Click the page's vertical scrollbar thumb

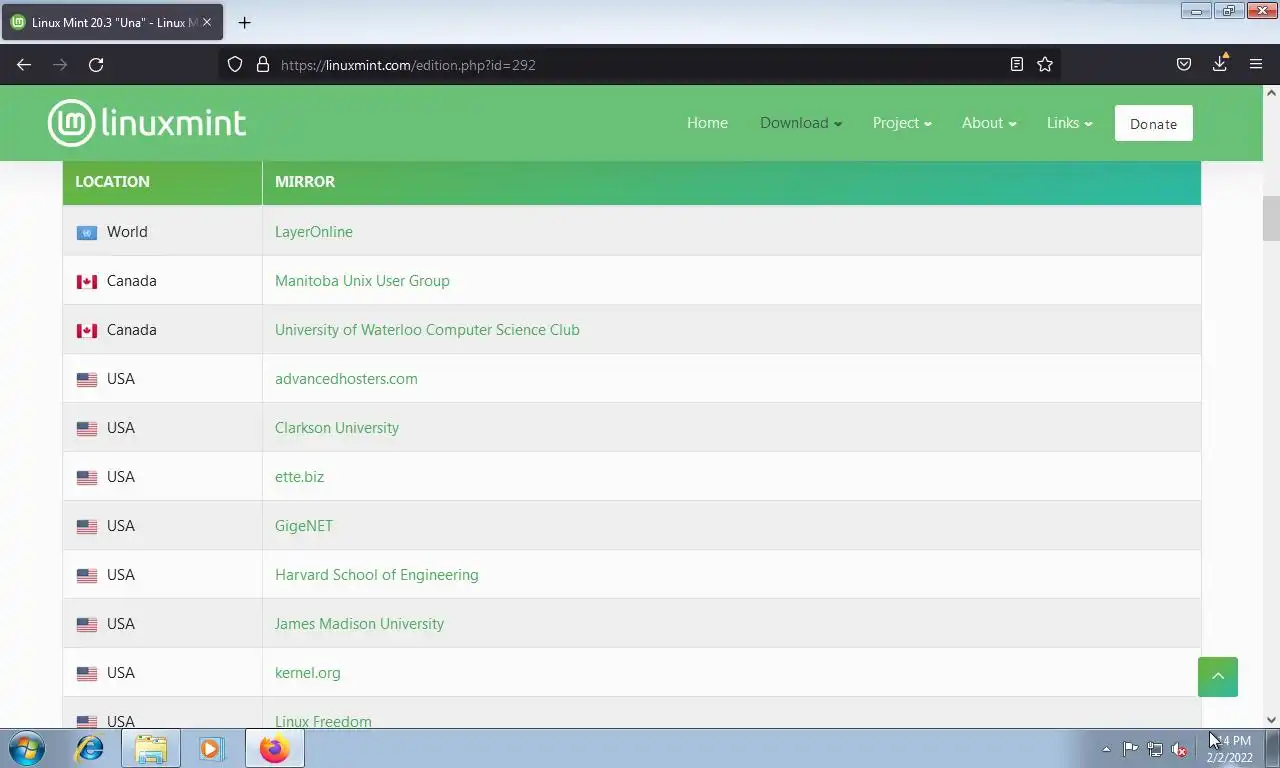[1271, 219]
